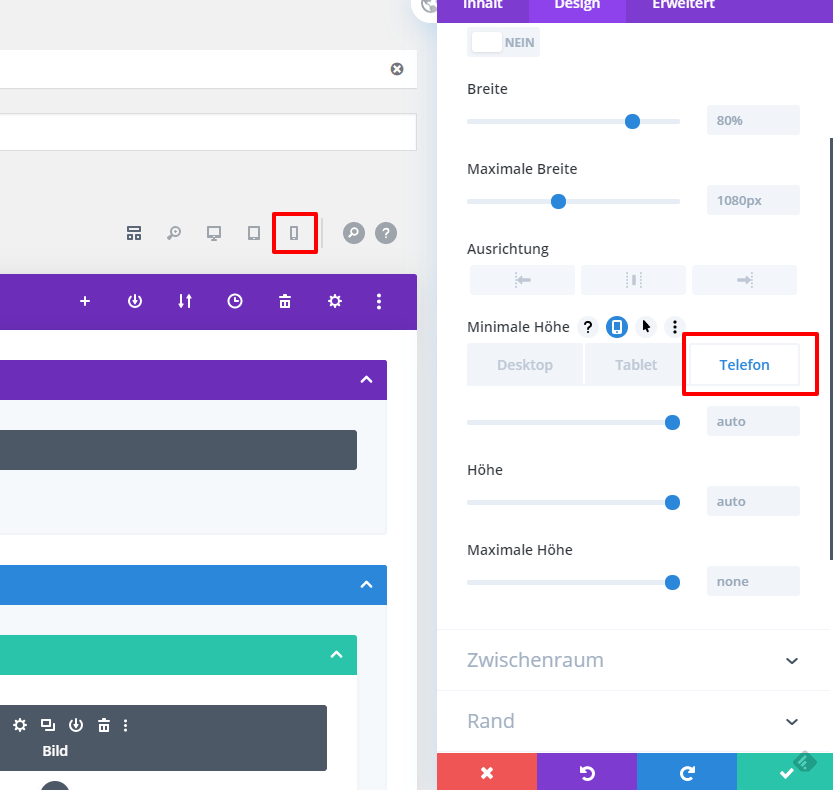Select the Desktop tab for Minimale Höhe
The height and width of the screenshot is (790, 833).
(525, 365)
